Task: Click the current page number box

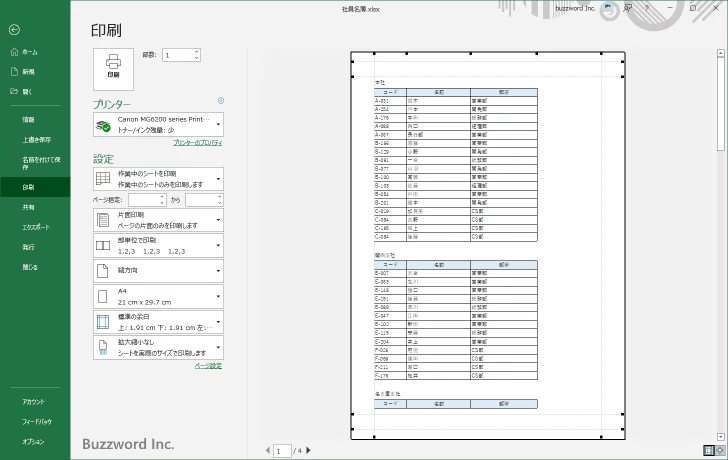Action: coord(282,451)
